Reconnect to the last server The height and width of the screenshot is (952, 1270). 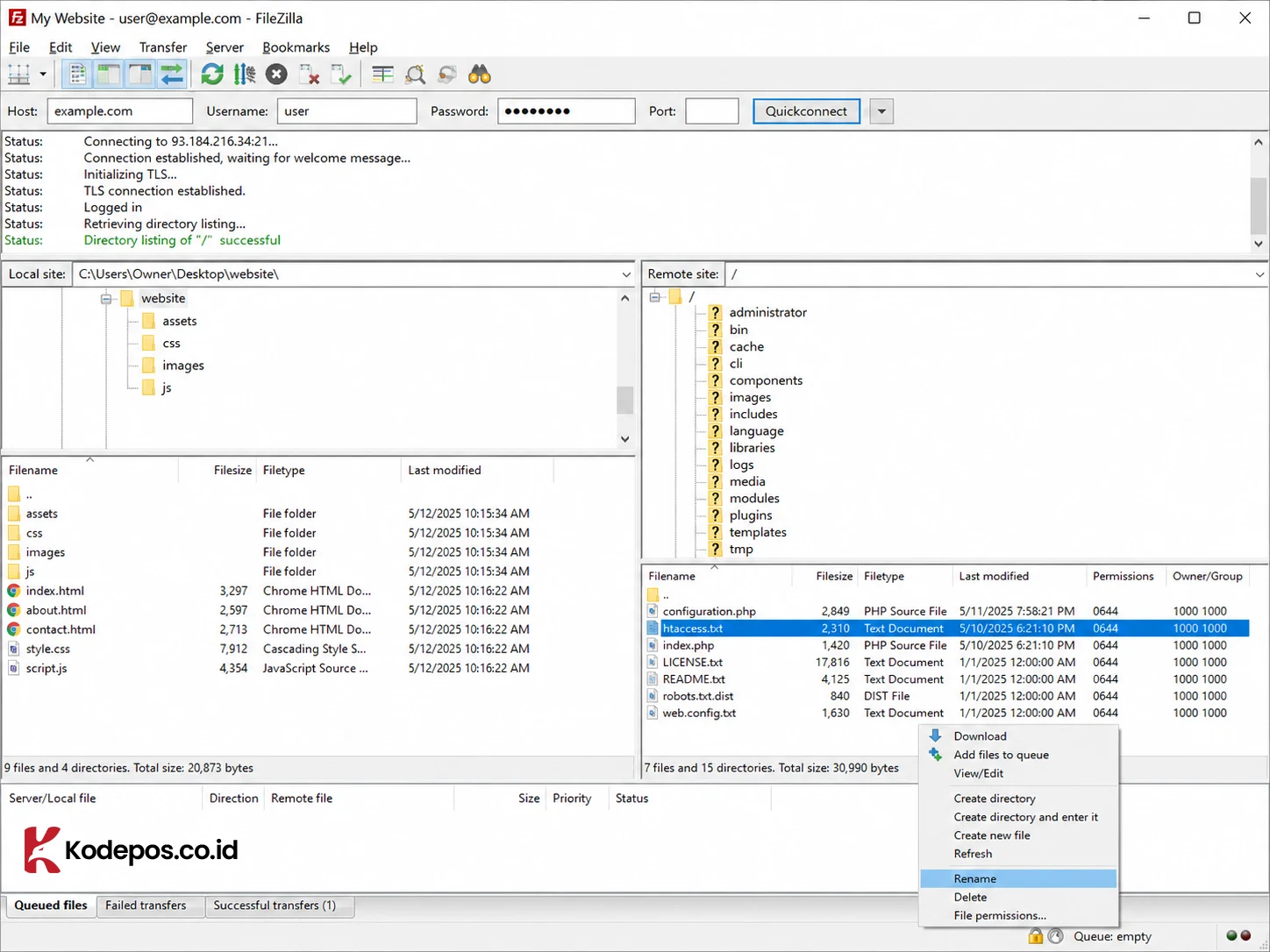point(341,75)
